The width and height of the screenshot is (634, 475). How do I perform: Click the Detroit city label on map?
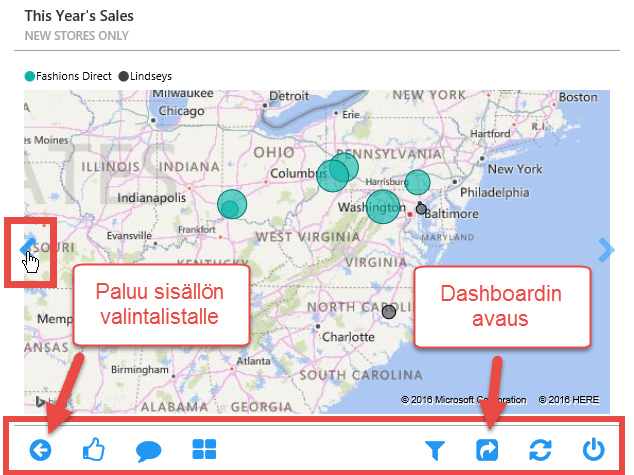pos(289,96)
